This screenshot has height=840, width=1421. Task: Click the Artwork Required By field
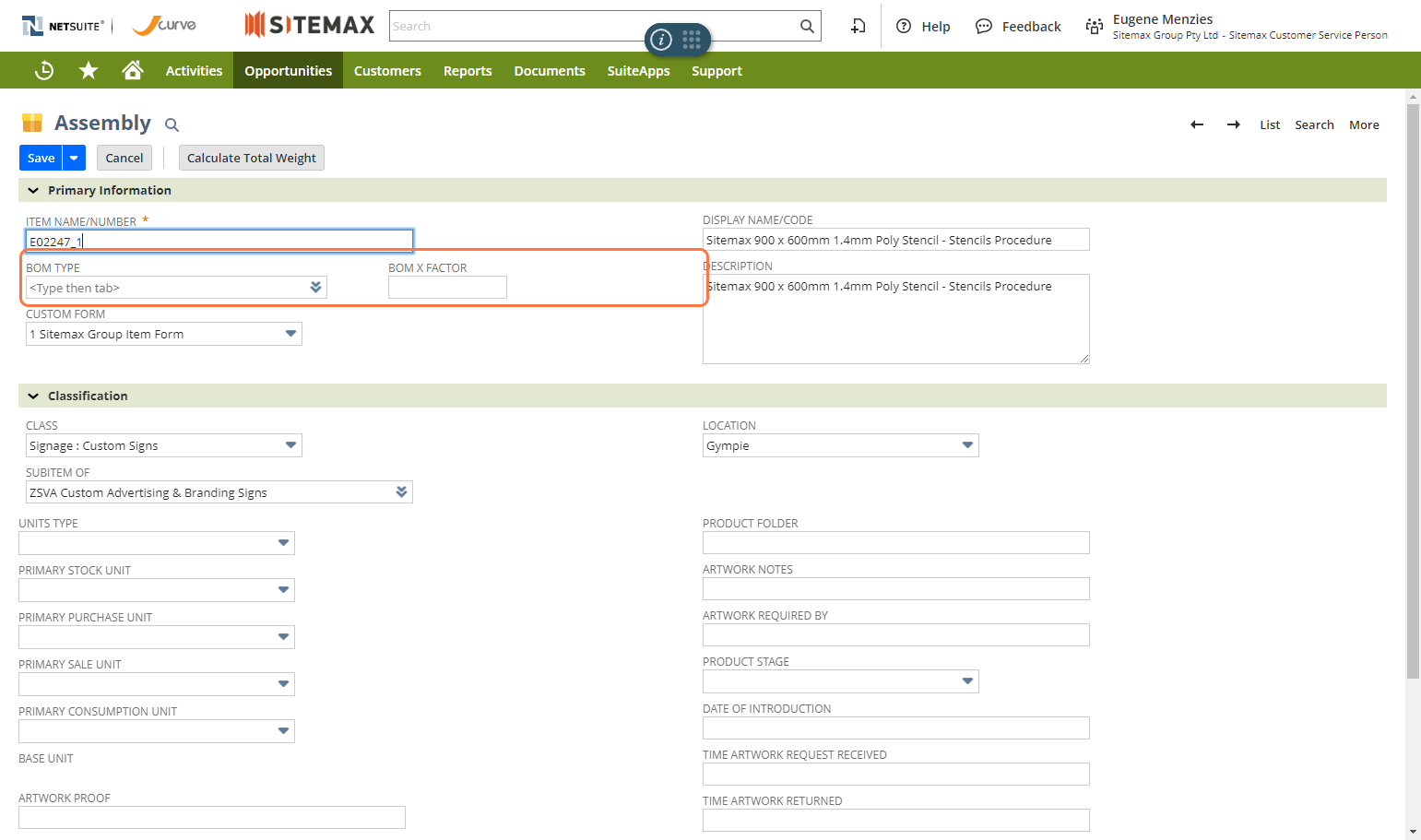click(x=896, y=634)
